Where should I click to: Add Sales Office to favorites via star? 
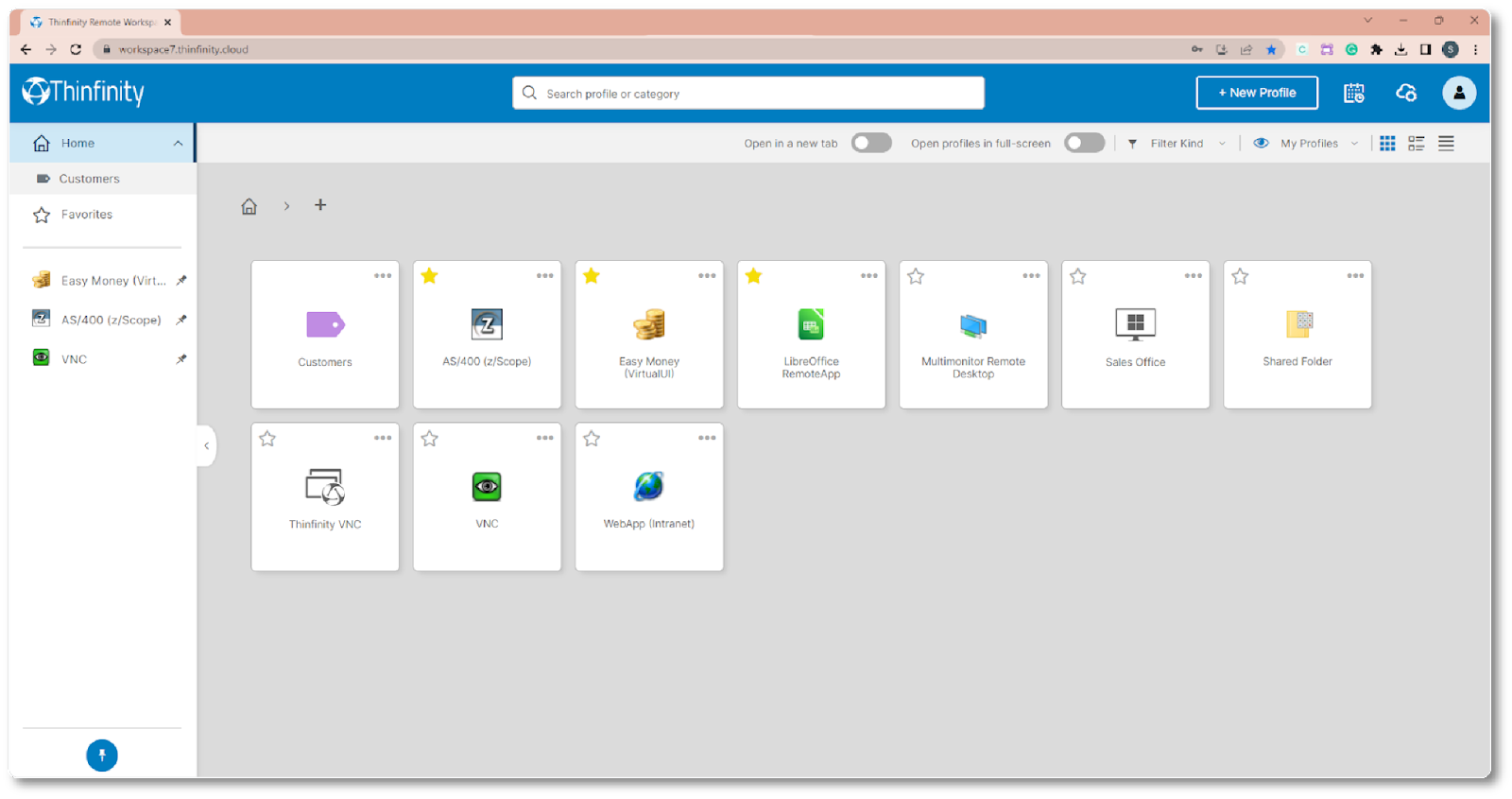click(1078, 276)
